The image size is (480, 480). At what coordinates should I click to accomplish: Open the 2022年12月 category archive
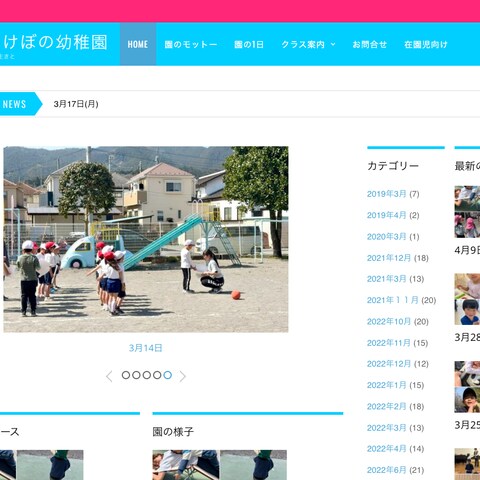click(x=389, y=364)
